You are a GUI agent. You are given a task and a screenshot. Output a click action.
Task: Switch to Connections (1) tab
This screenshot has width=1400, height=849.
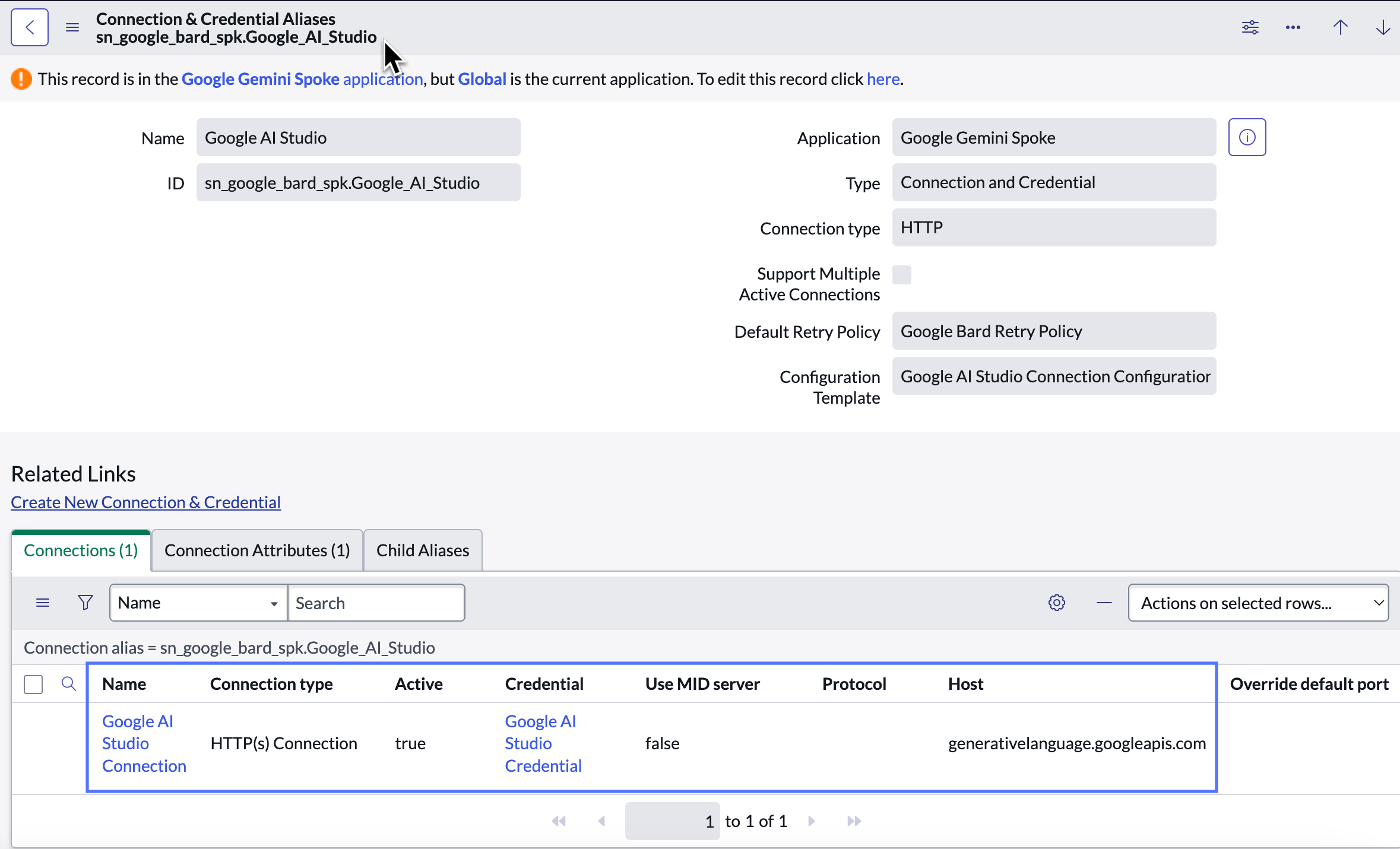81,550
